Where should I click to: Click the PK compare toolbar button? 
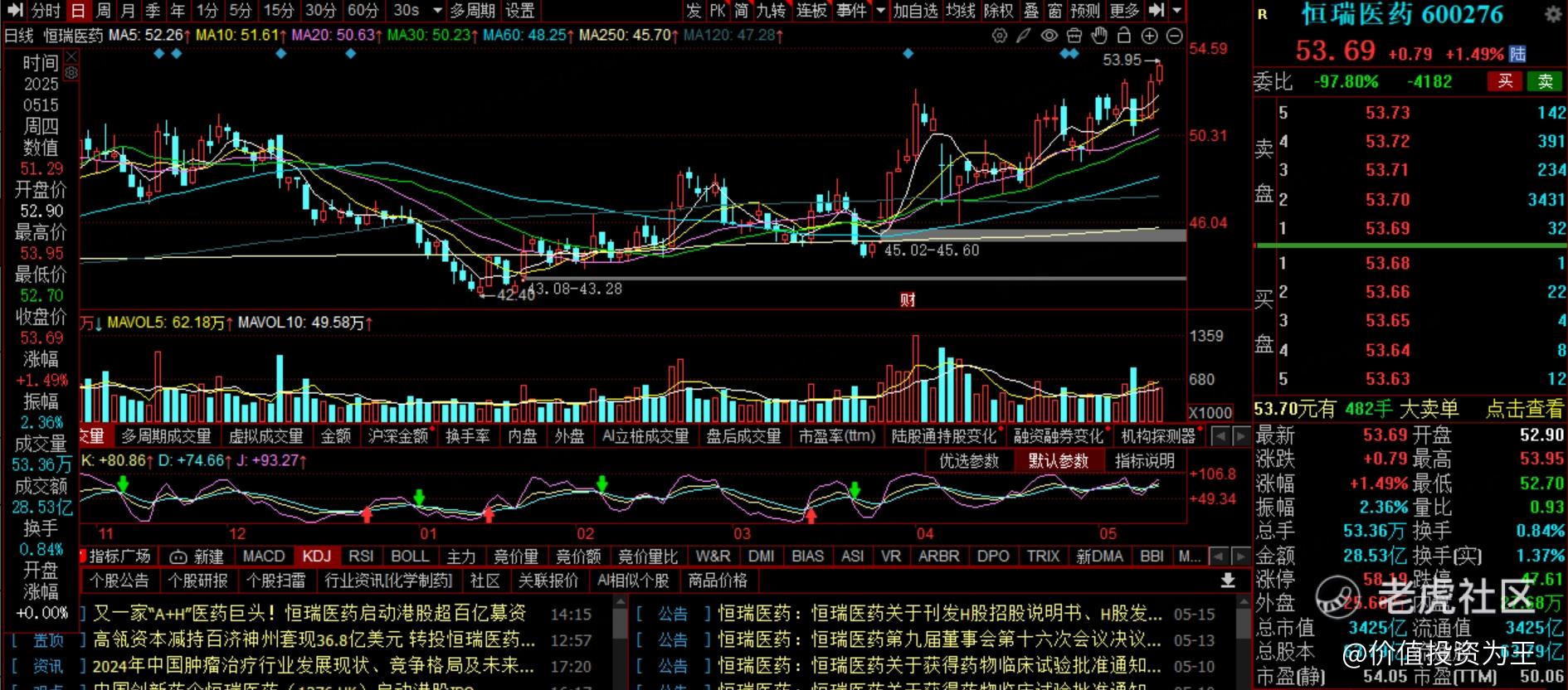[718, 11]
